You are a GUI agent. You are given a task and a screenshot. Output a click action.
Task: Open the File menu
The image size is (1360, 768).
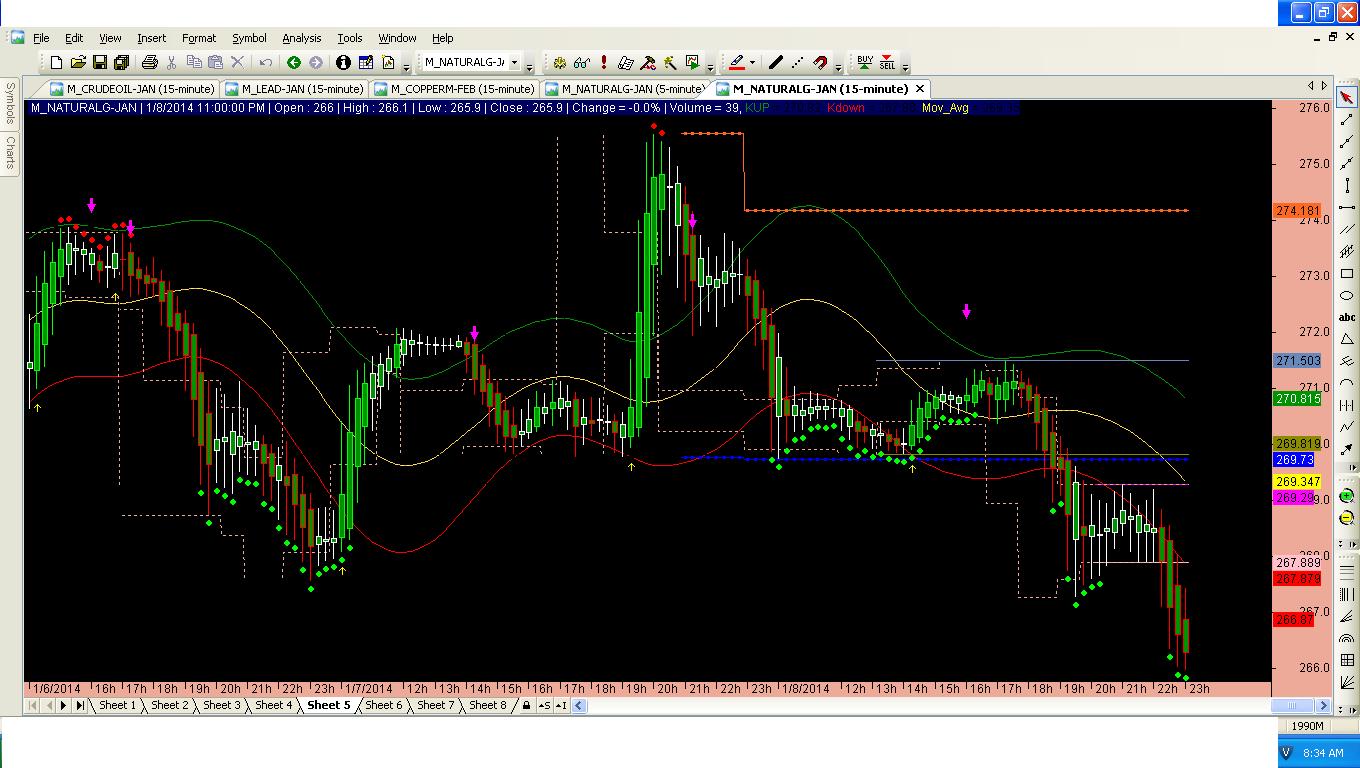click(41, 38)
